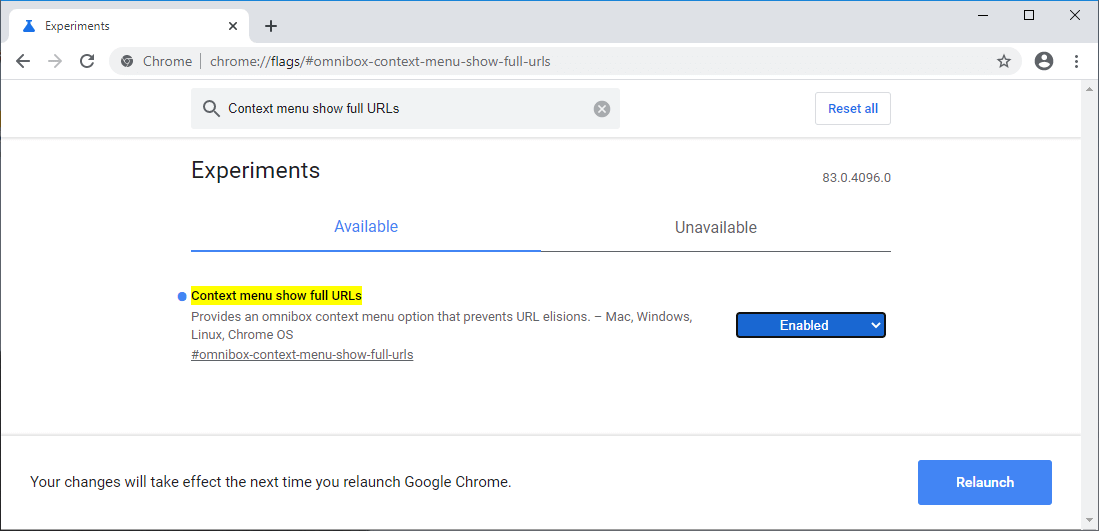Click inside the Search flags text field

click(x=400, y=109)
